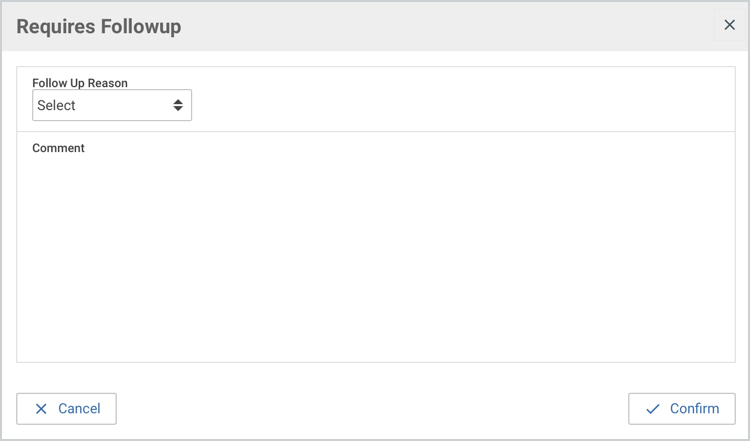
Task: Click the checkmark icon beside Confirm
Action: tap(653, 408)
